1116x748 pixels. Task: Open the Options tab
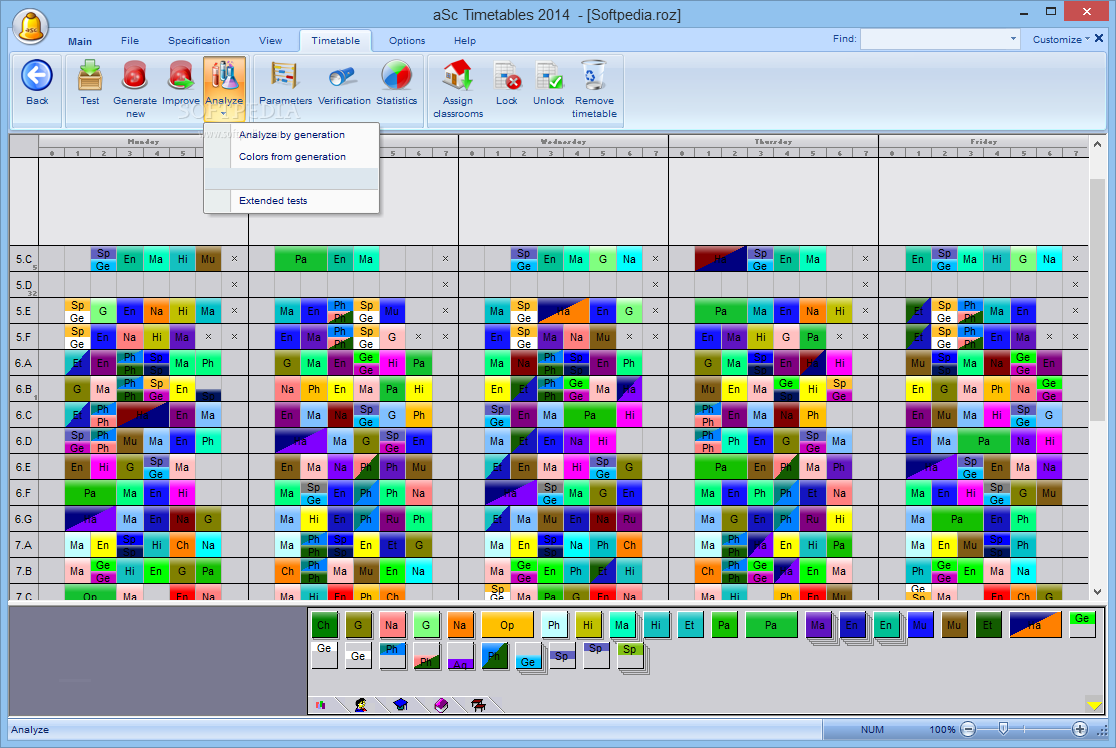tap(407, 41)
